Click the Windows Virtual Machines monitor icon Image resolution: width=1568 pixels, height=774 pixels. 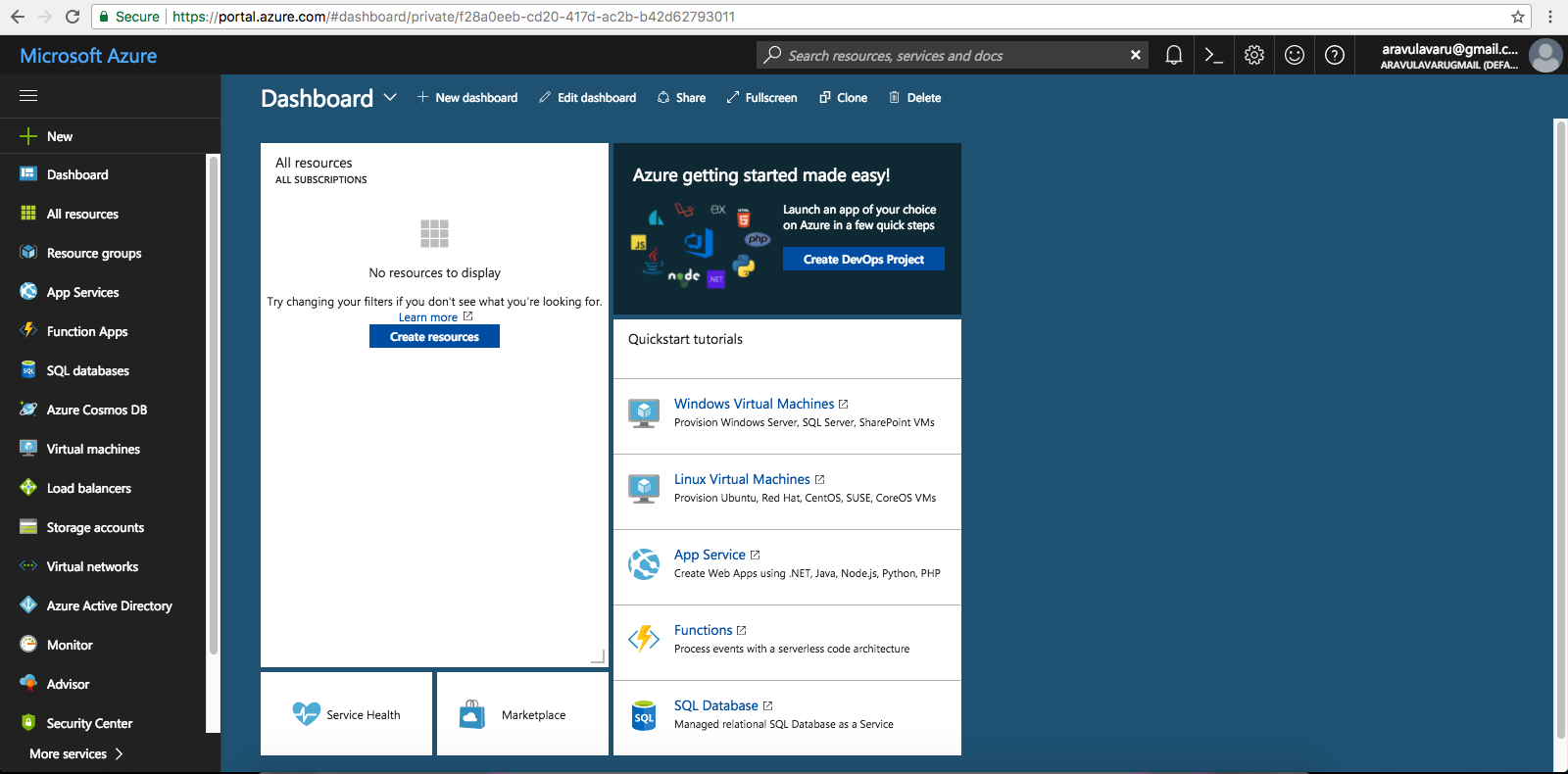(x=644, y=413)
